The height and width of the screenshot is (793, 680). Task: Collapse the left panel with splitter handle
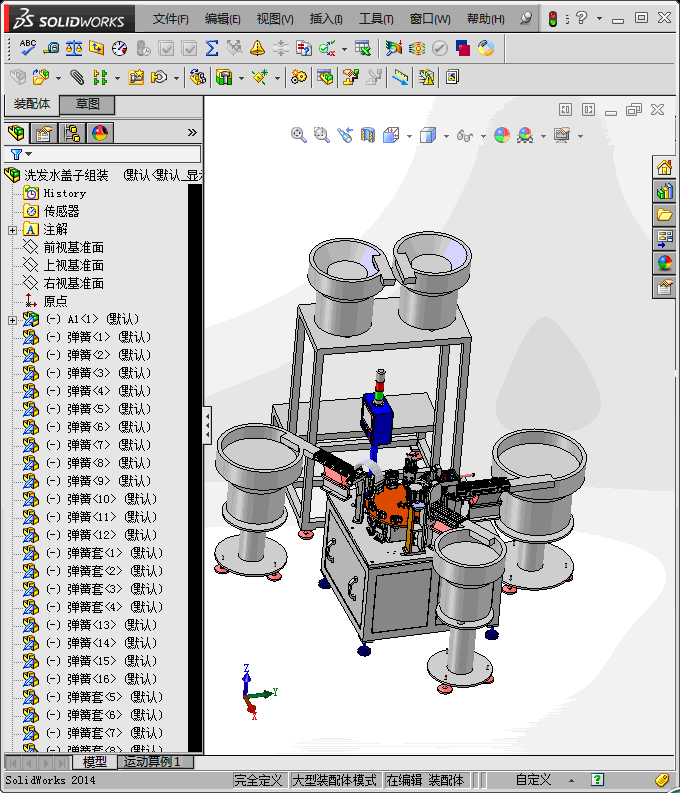click(207, 425)
